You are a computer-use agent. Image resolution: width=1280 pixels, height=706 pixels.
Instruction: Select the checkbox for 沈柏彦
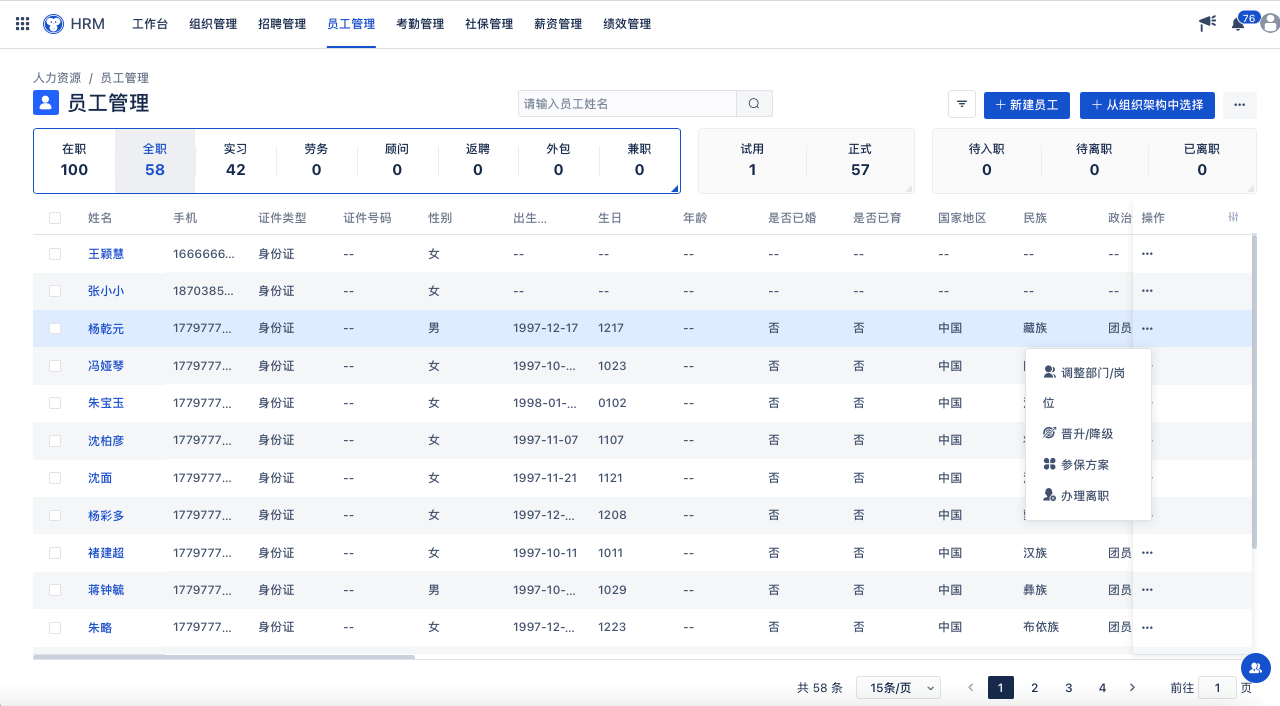55,440
